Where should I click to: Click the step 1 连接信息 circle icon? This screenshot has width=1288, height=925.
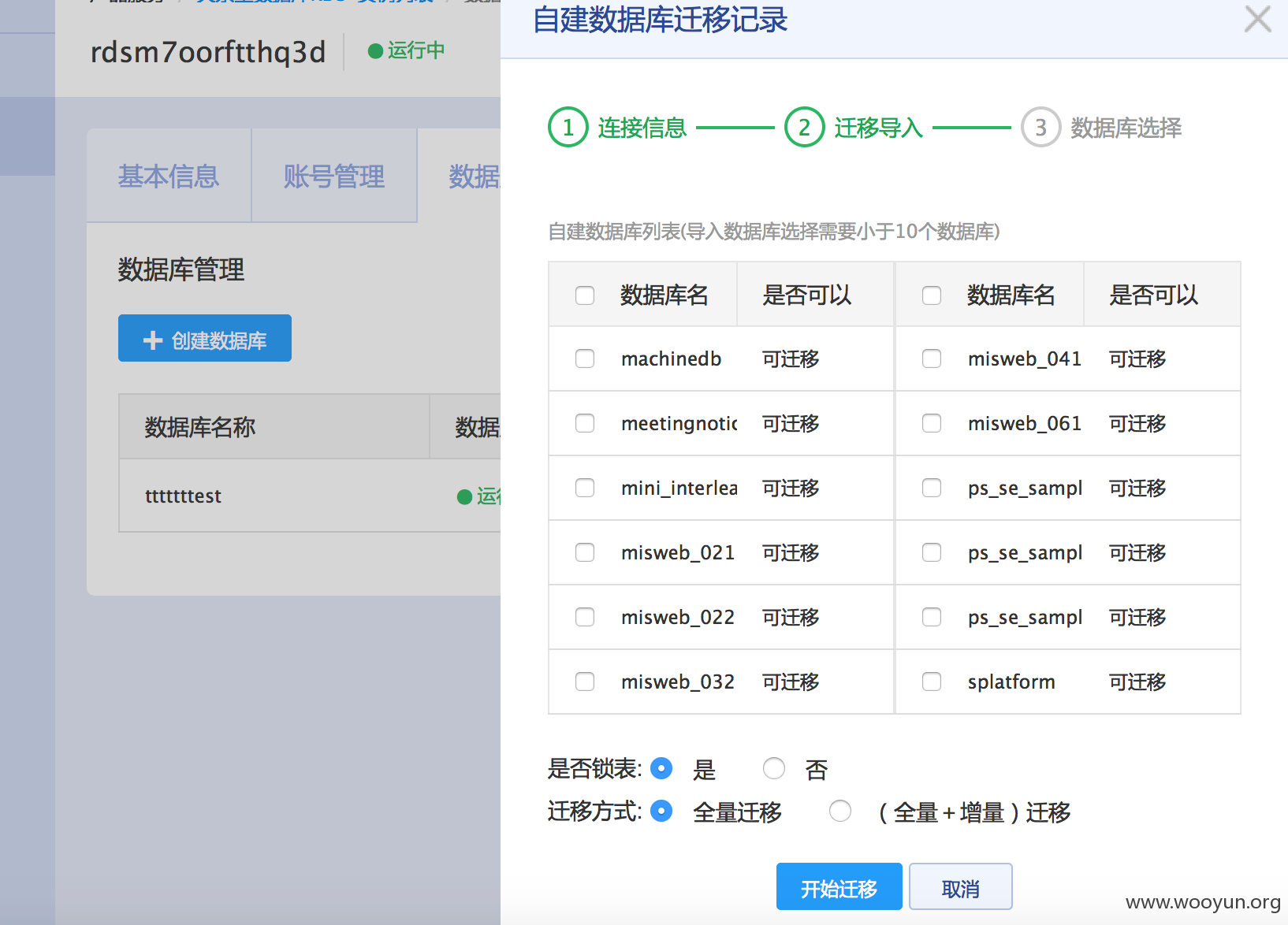tap(568, 127)
